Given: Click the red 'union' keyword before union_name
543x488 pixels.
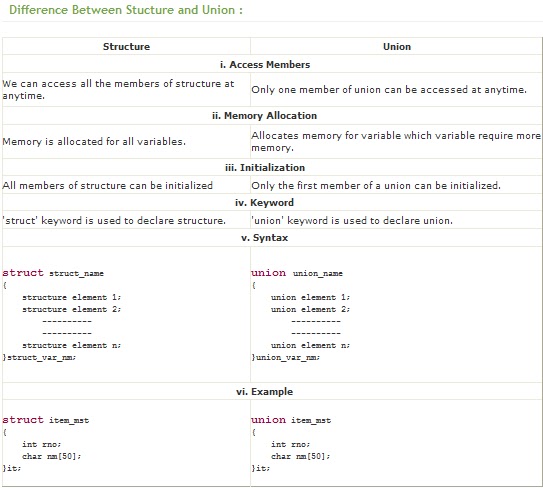Looking at the screenshot, I should coord(269,273).
